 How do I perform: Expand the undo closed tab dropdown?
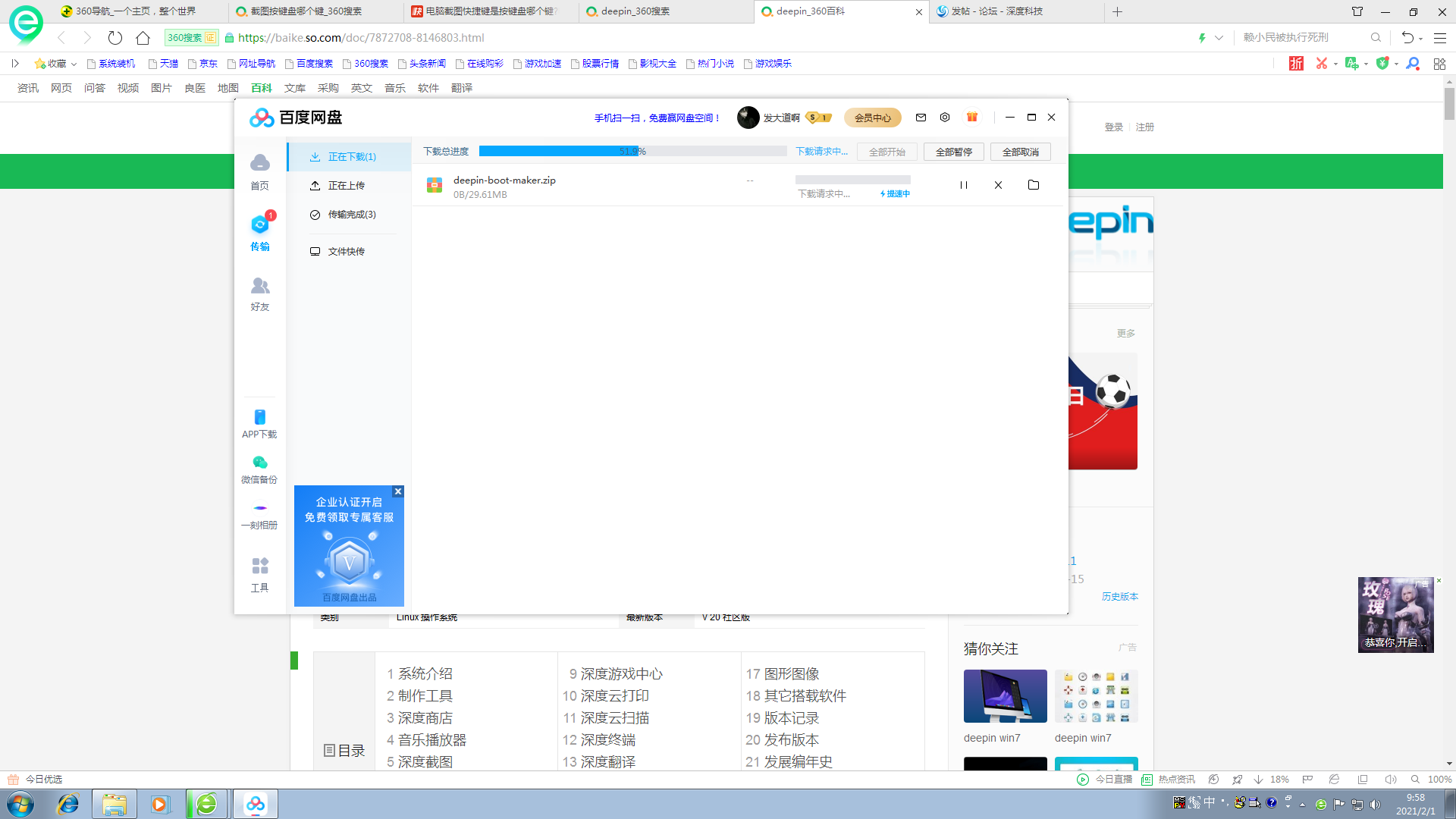click(1420, 38)
